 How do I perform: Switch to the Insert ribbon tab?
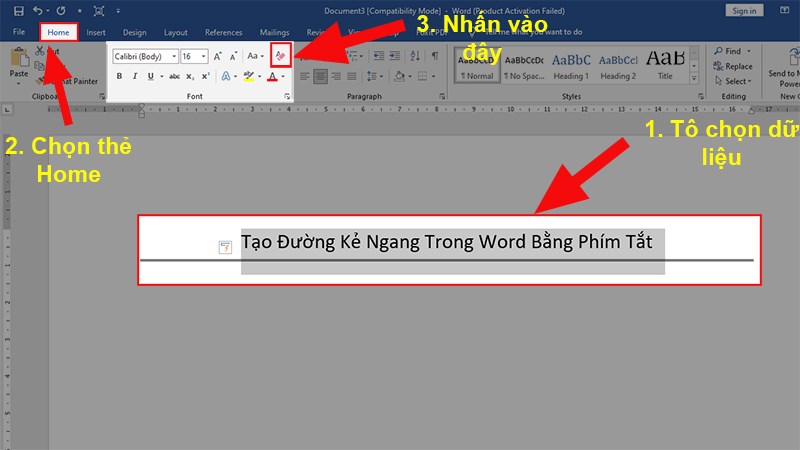pos(96,33)
